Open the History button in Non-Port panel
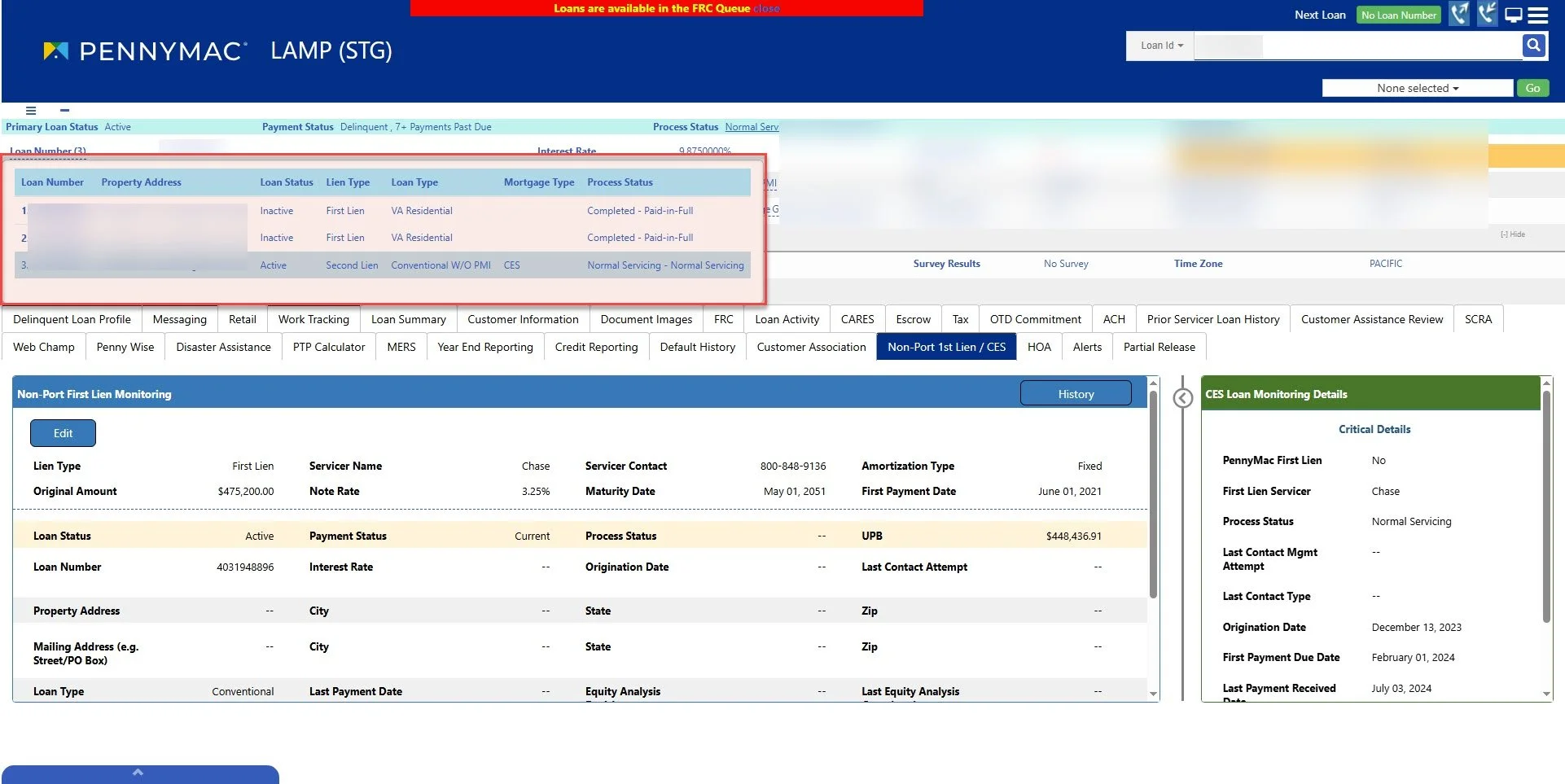This screenshot has width=1565, height=784. tap(1076, 393)
